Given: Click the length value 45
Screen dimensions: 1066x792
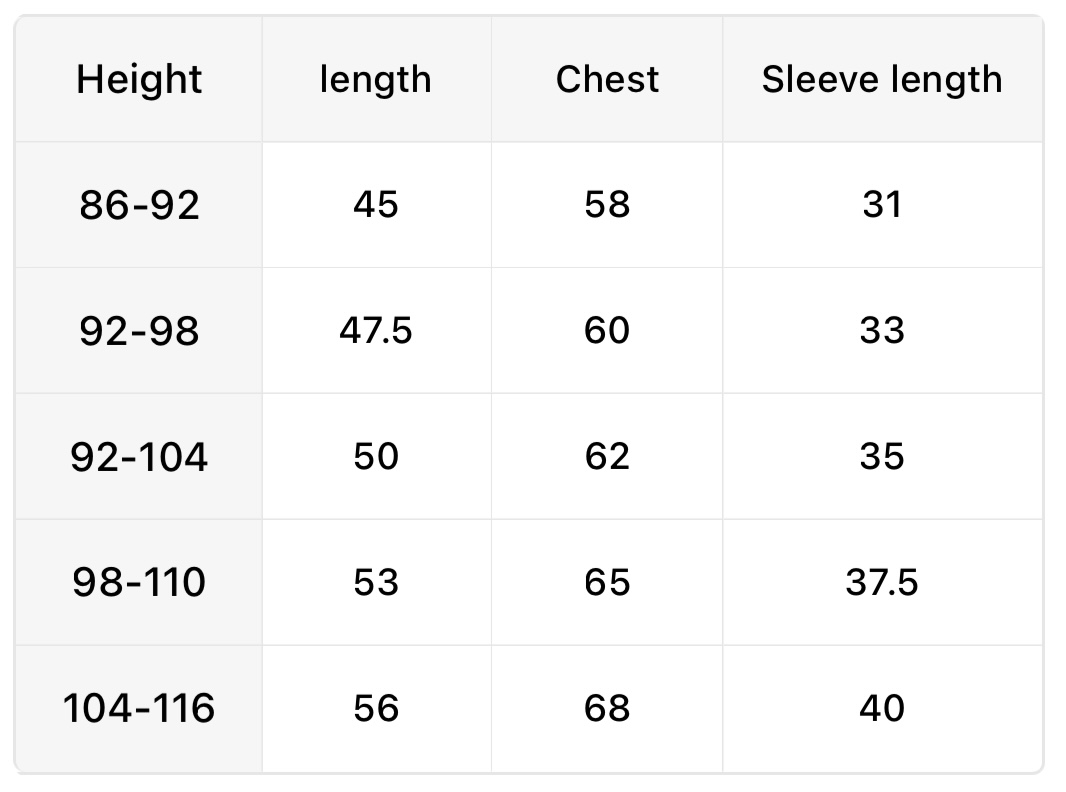Looking at the screenshot, I should click(x=376, y=205).
